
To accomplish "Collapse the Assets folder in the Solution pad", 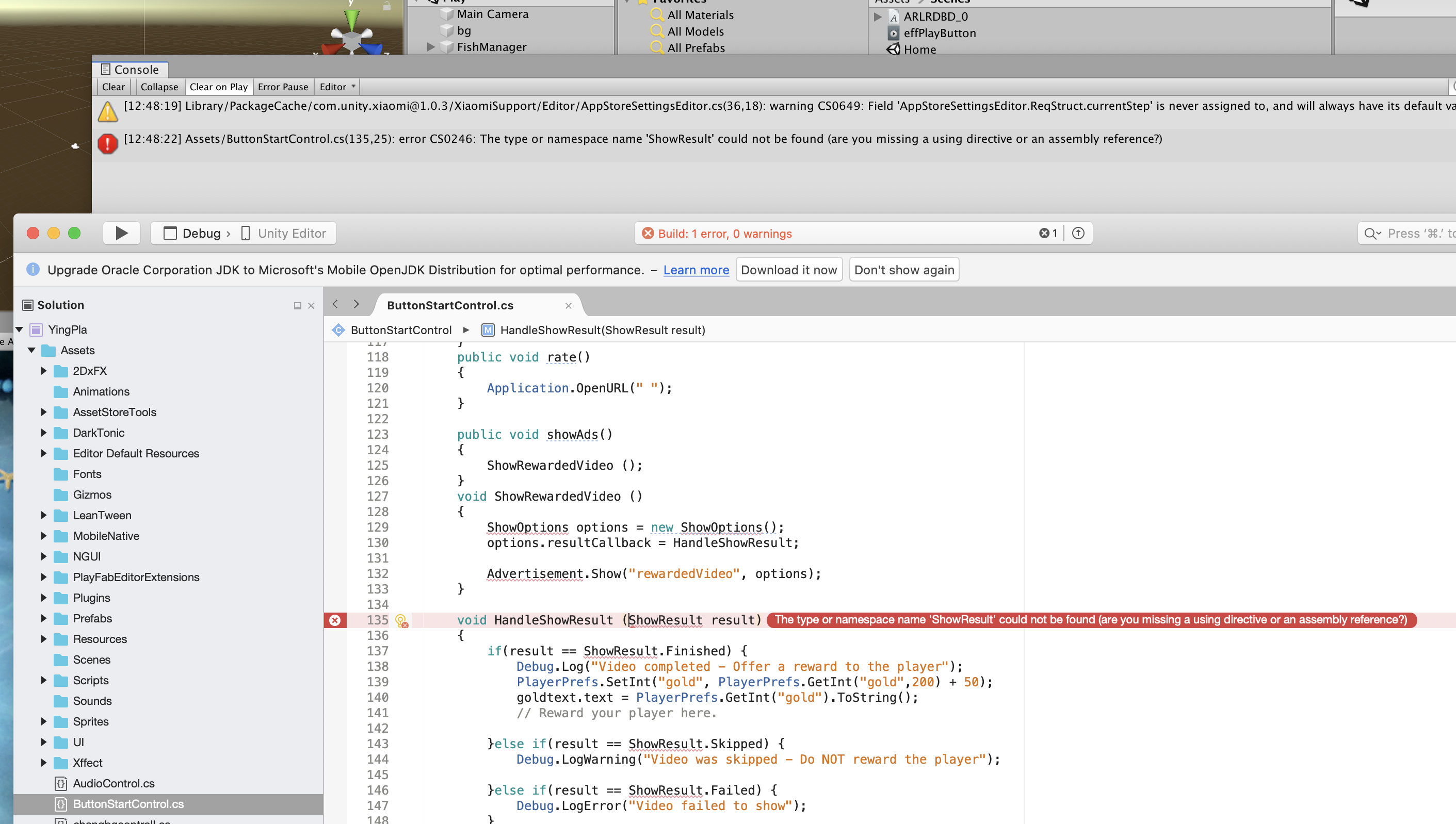I will pyautogui.click(x=31, y=350).
